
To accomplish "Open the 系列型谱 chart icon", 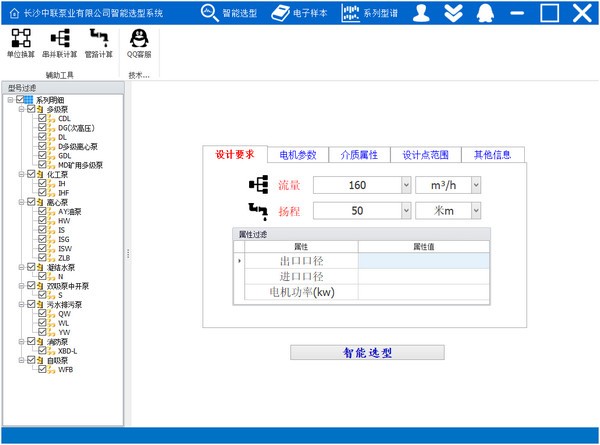I will (350, 13).
